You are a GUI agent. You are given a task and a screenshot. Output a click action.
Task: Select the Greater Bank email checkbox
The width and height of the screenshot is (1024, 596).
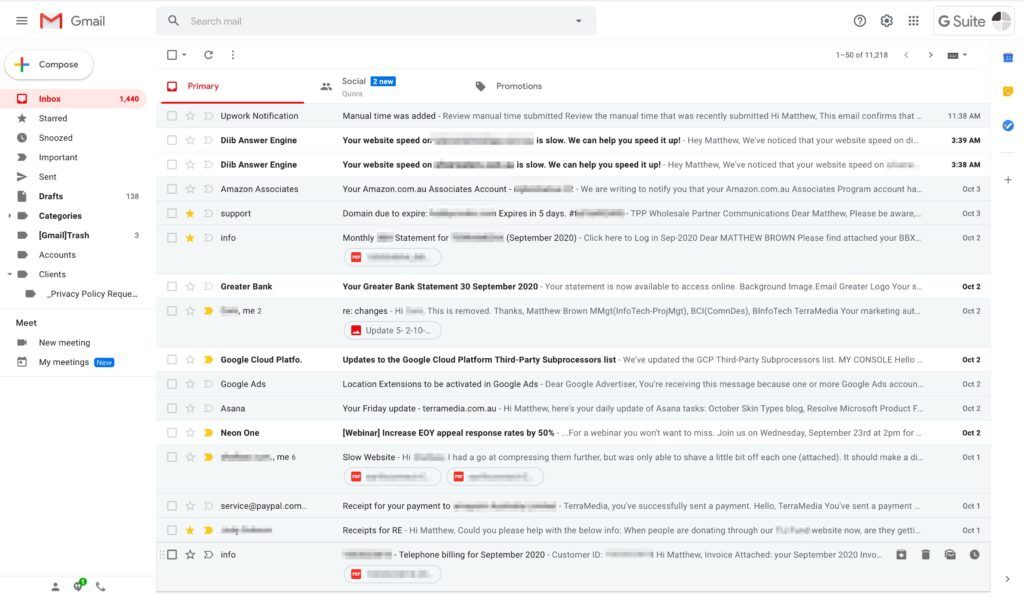point(172,287)
